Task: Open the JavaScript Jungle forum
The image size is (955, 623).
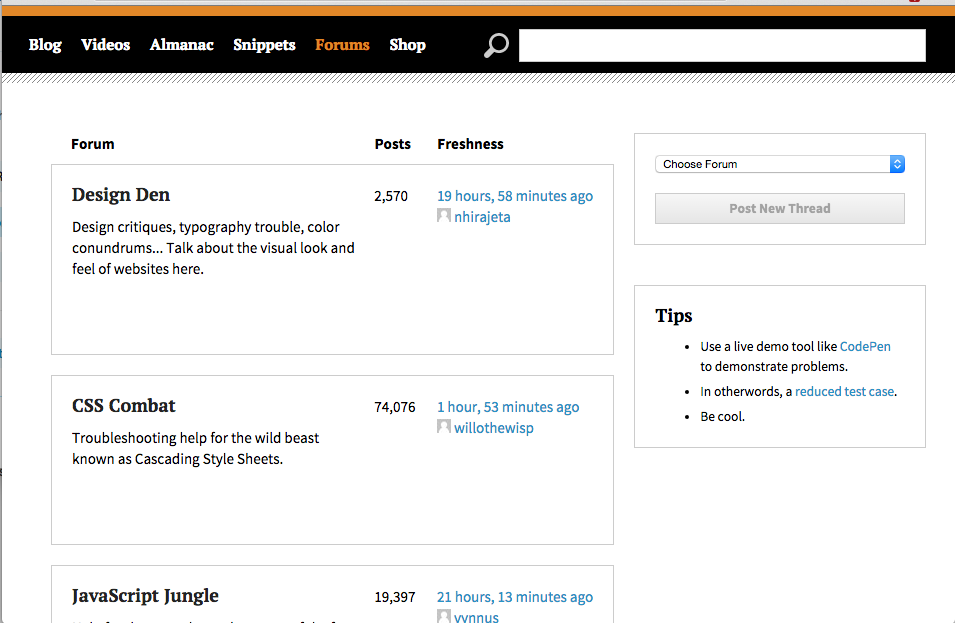Action: [145, 596]
